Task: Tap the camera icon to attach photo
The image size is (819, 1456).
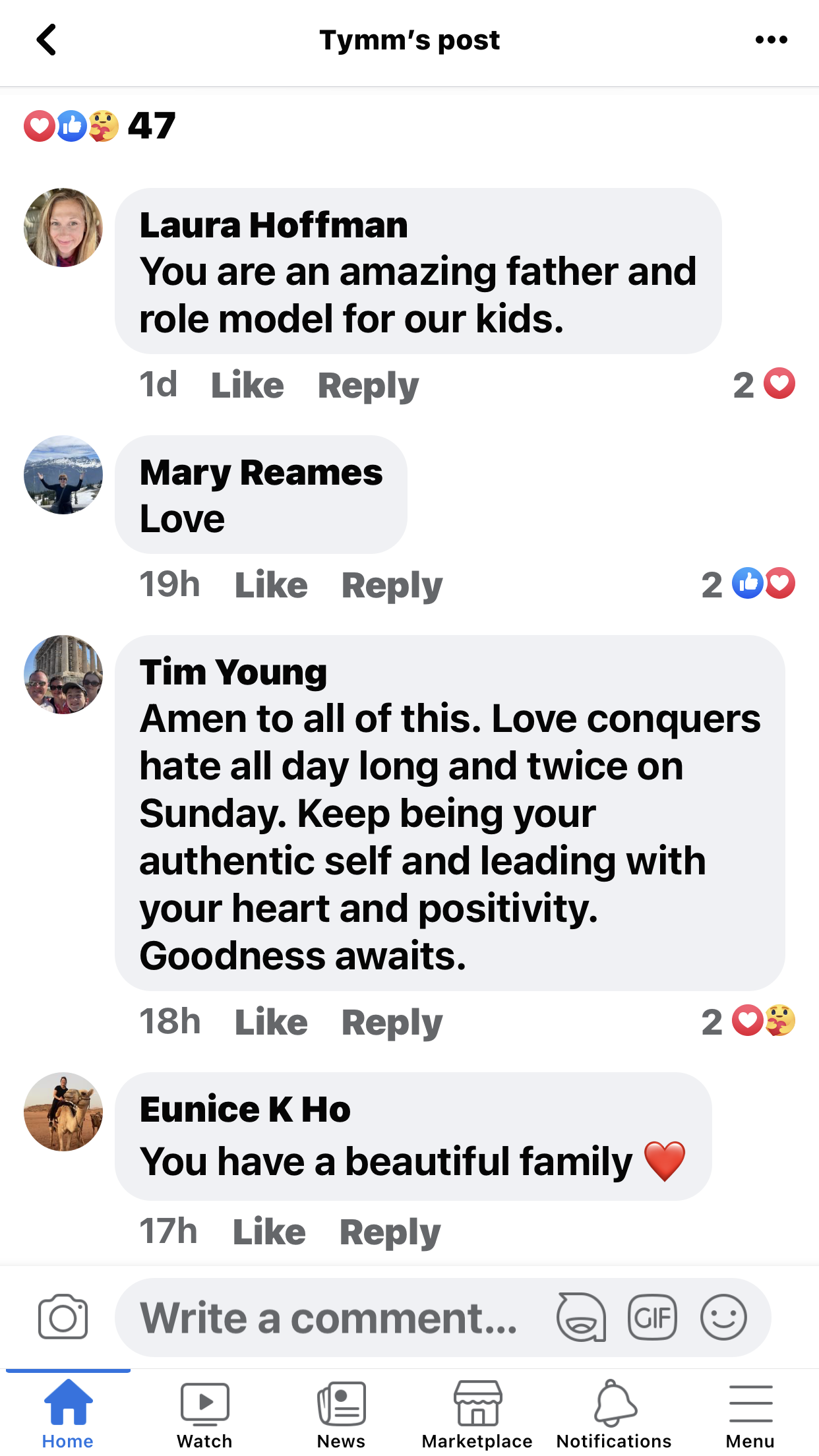Action: coord(63,1317)
